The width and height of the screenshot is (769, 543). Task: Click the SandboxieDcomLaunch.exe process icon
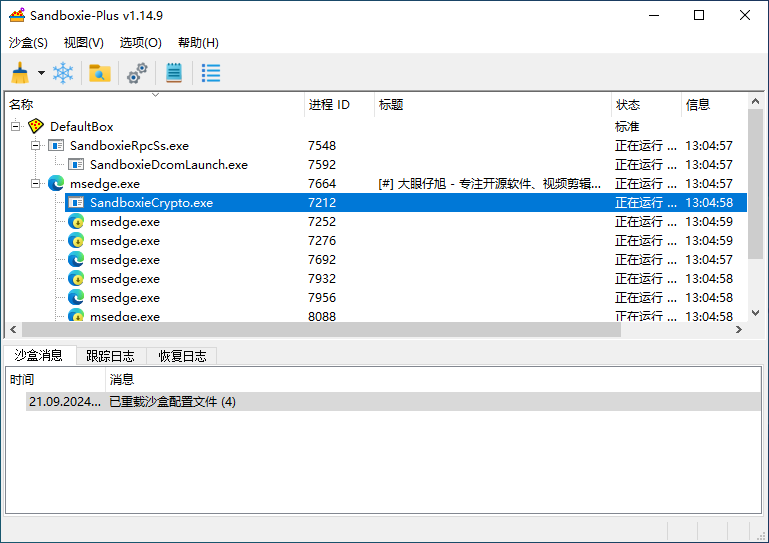pos(76,164)
